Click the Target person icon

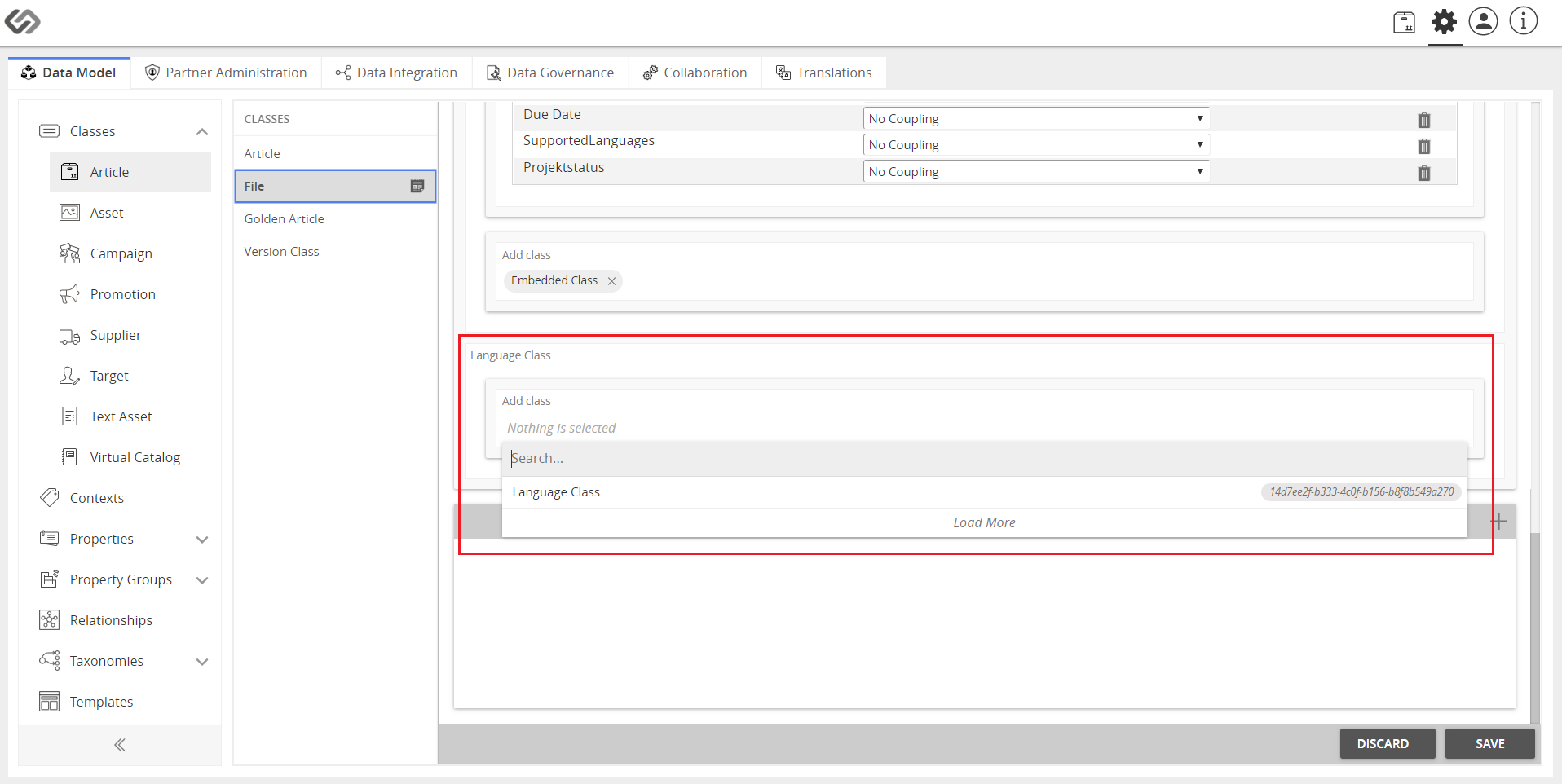coord(70,376)
